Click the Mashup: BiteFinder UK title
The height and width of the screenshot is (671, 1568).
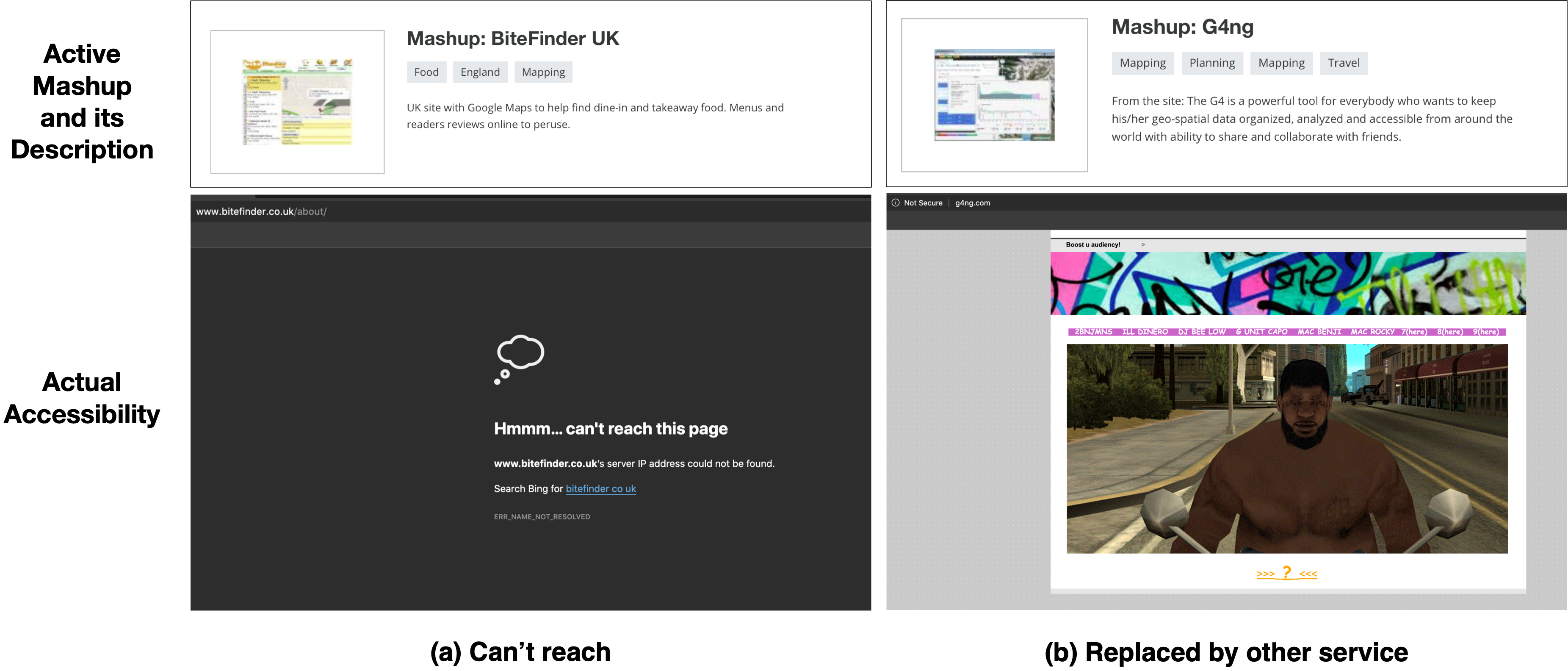[512, 39]
